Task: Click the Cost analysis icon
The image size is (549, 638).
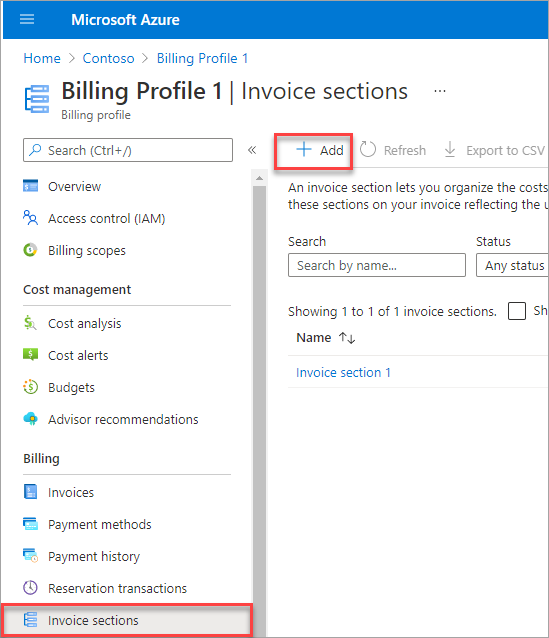Action: 31,323
